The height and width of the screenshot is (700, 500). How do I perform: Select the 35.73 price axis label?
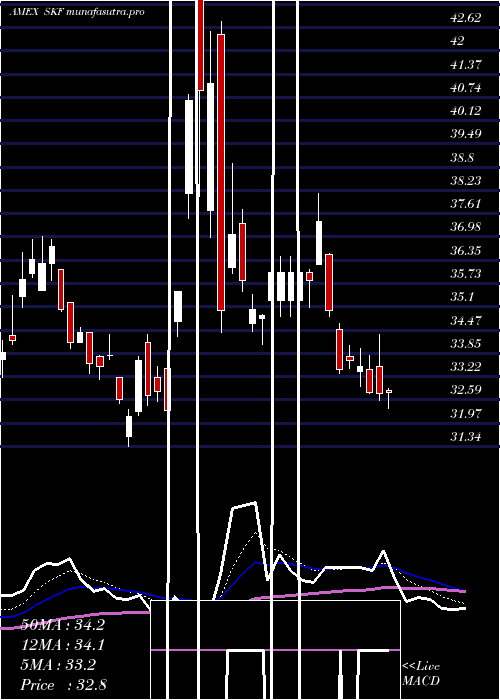pos(466,274)
